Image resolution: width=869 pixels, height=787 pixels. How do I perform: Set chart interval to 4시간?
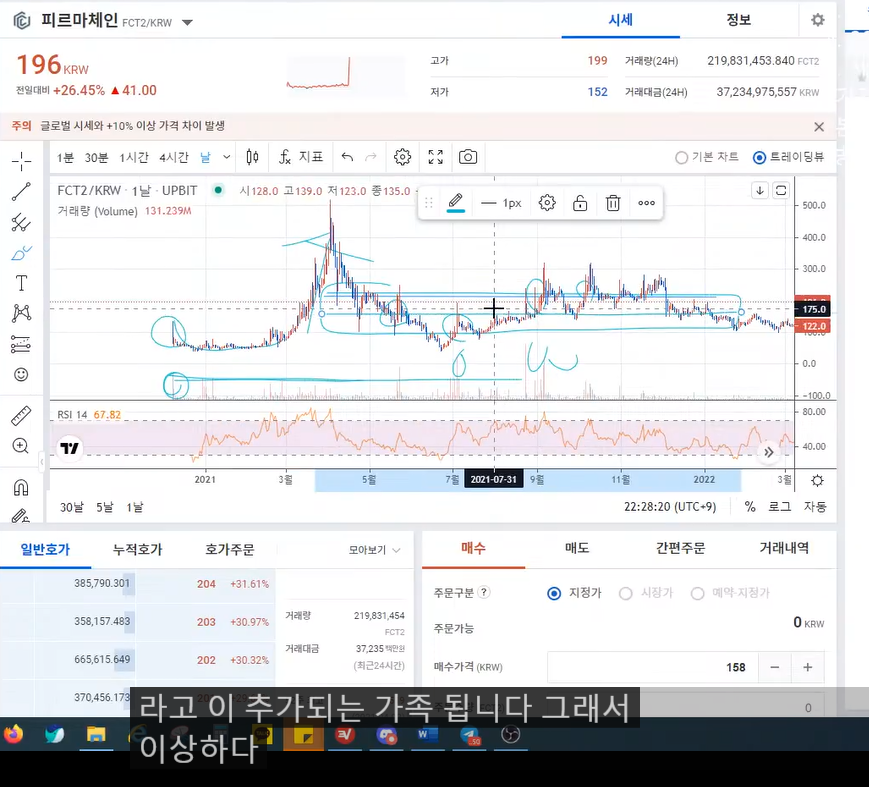coord(174,157)
